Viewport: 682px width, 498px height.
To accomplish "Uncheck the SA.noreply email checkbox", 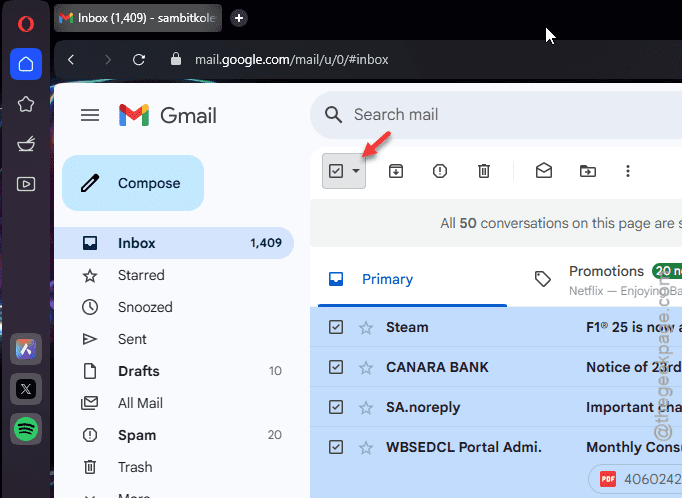I will click(x=336, y=407).
